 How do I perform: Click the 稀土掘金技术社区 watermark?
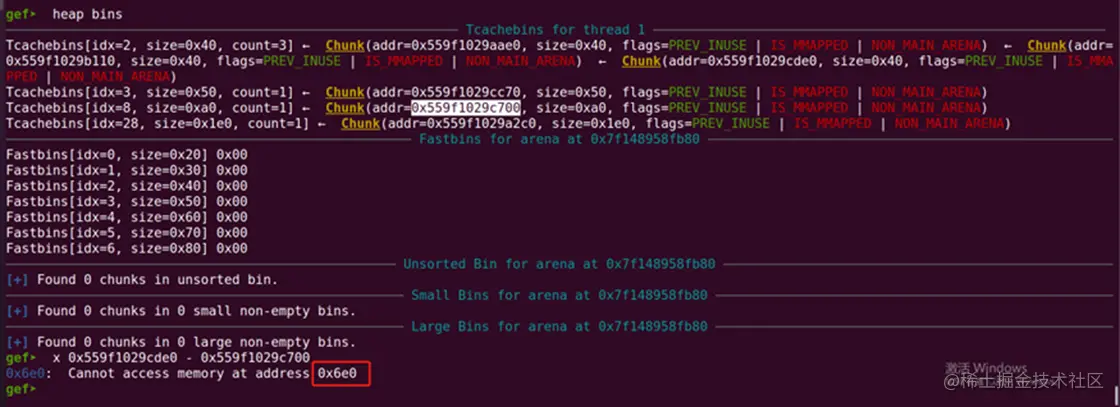[x=1024, y=381]
